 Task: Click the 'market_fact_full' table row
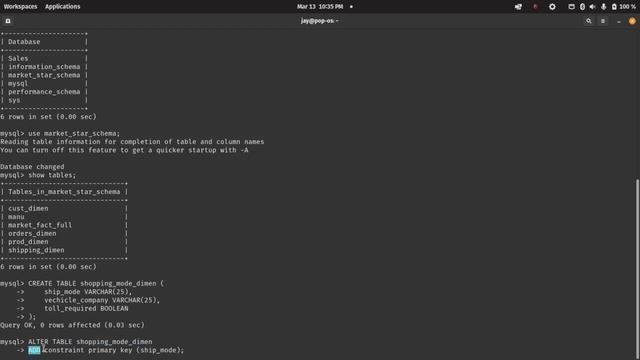tap(40, 225)
